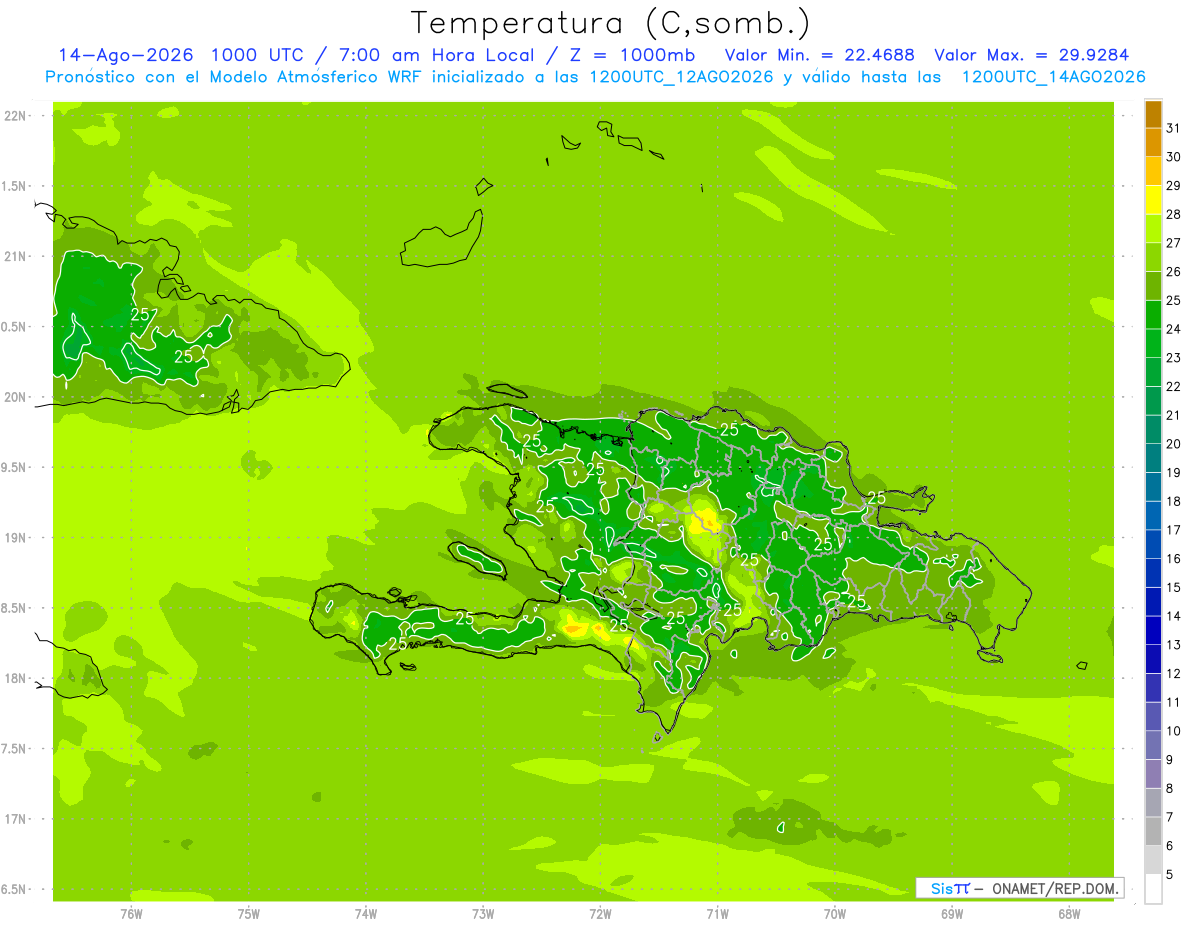Click the 17N latitude axis label

click(x=15, y=819)
